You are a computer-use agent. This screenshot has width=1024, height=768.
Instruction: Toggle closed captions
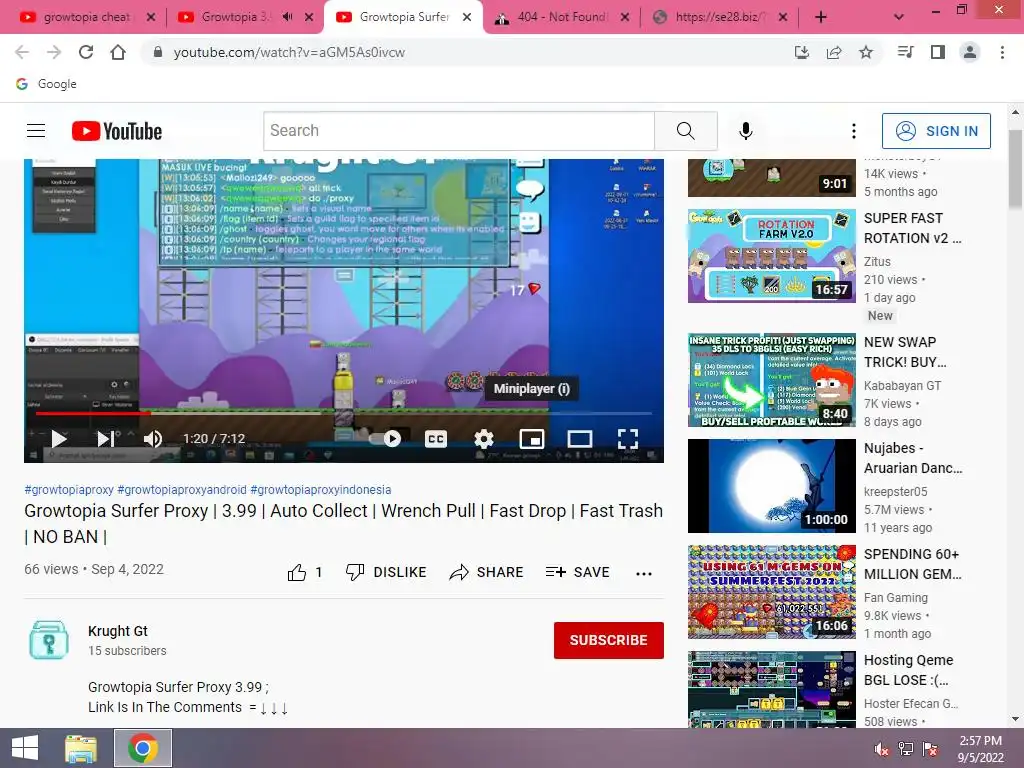436,438
